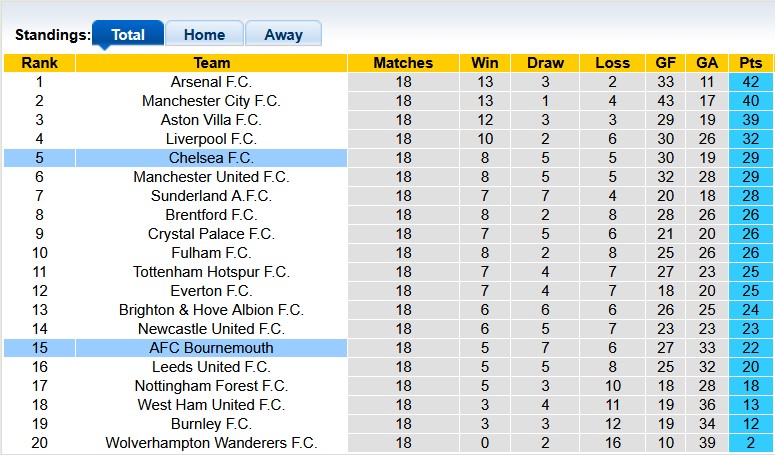Click the Pts column header
This screenshot has width=775, height=455.
[x=750, y=63]
